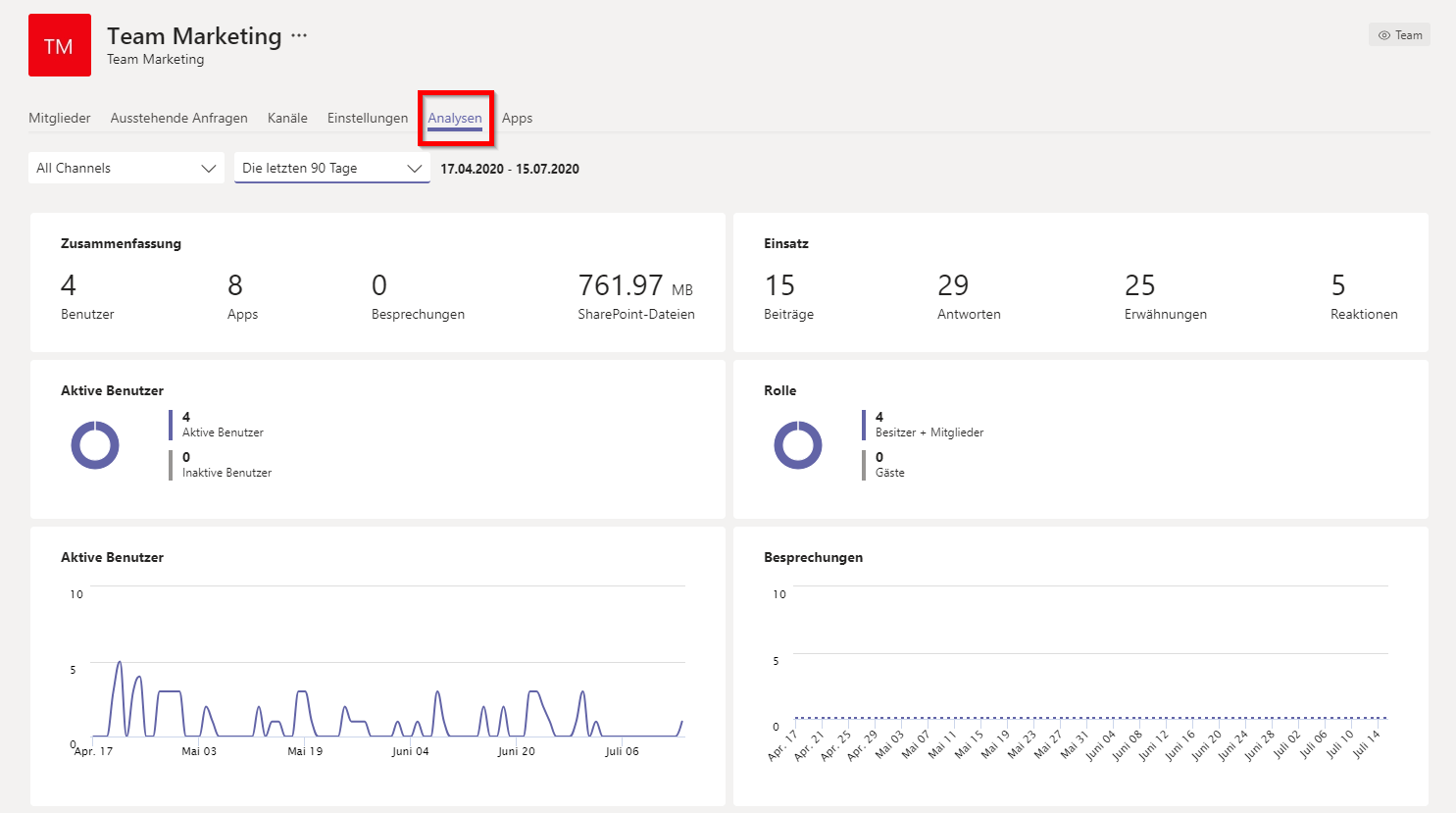Click the Zusammenfassung heading
Viewport: 1456px width, 813px height.
click(121, 243)
